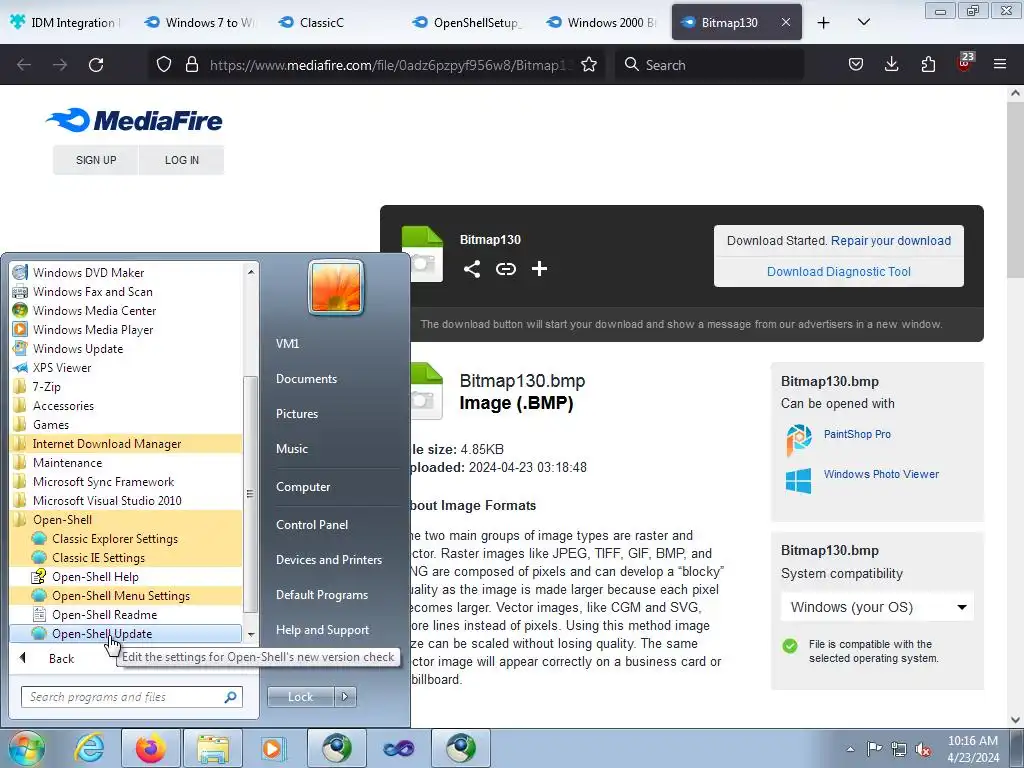The height and width of the screenshot is (768, 1024).
Task: Open Windows Media Player from the taskbar
Action: (x=274, y=748)
